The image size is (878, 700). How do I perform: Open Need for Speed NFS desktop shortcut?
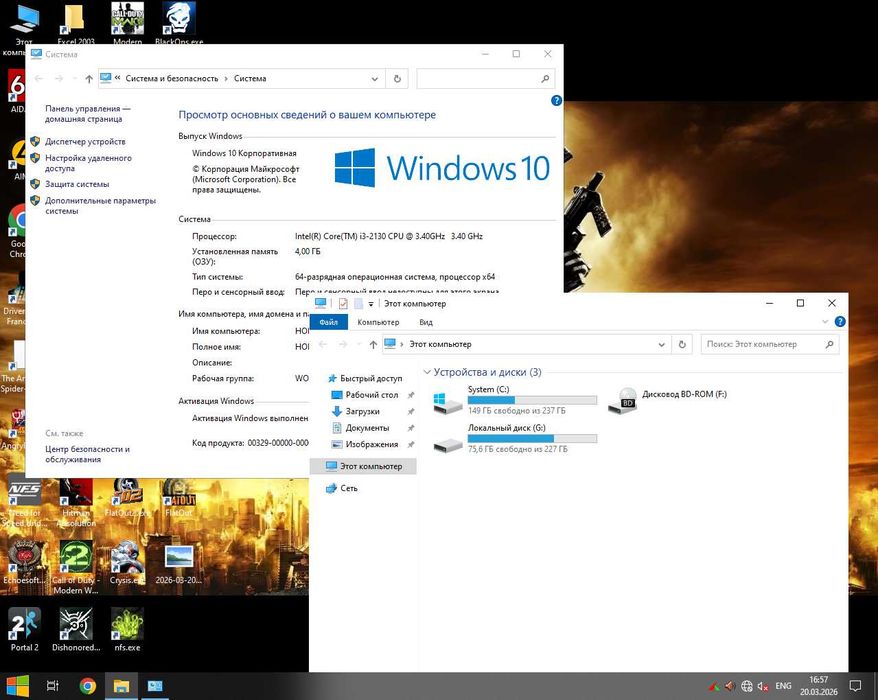point(25,502)
